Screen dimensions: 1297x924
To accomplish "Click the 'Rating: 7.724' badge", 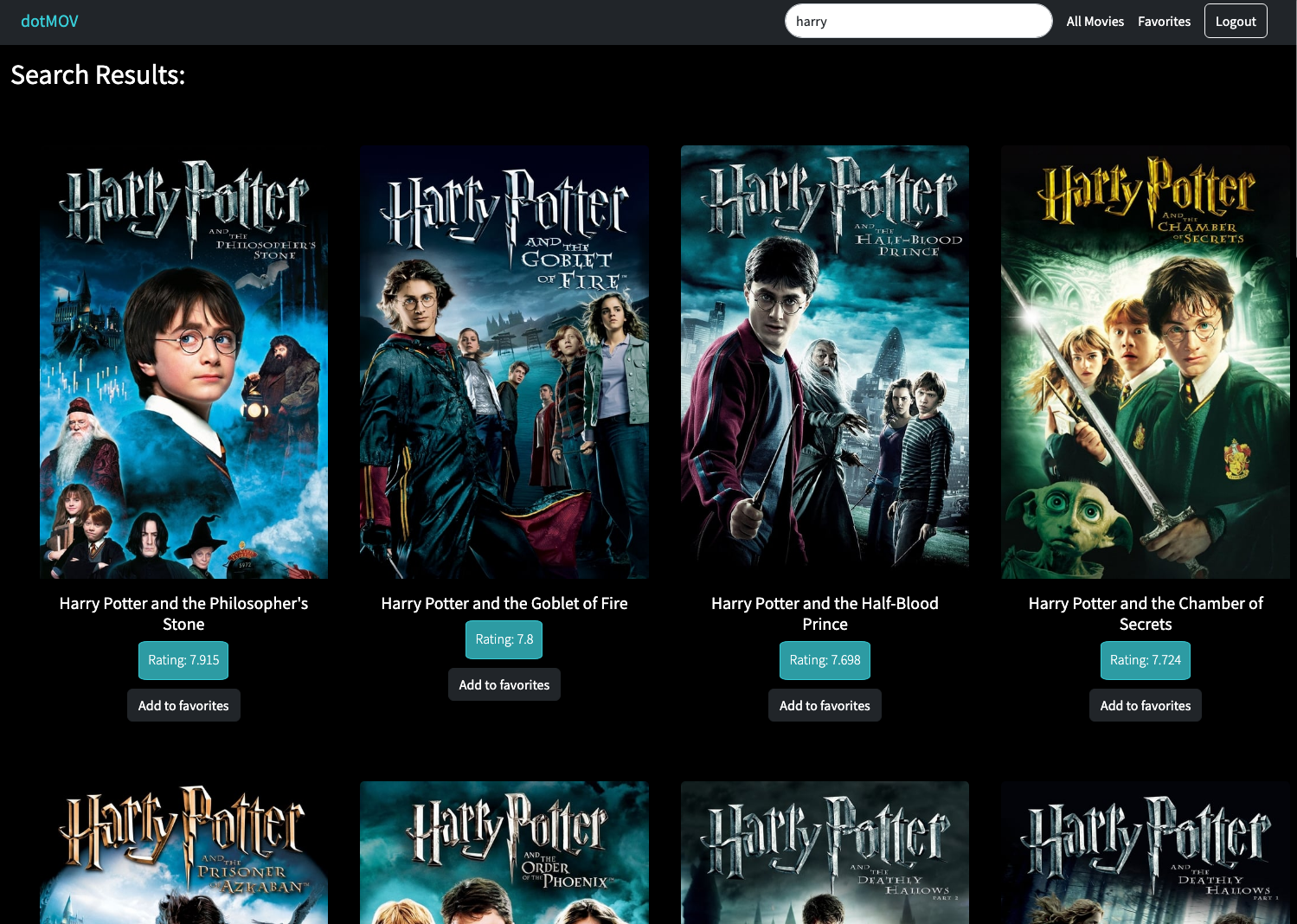I will click(1146, 660).
